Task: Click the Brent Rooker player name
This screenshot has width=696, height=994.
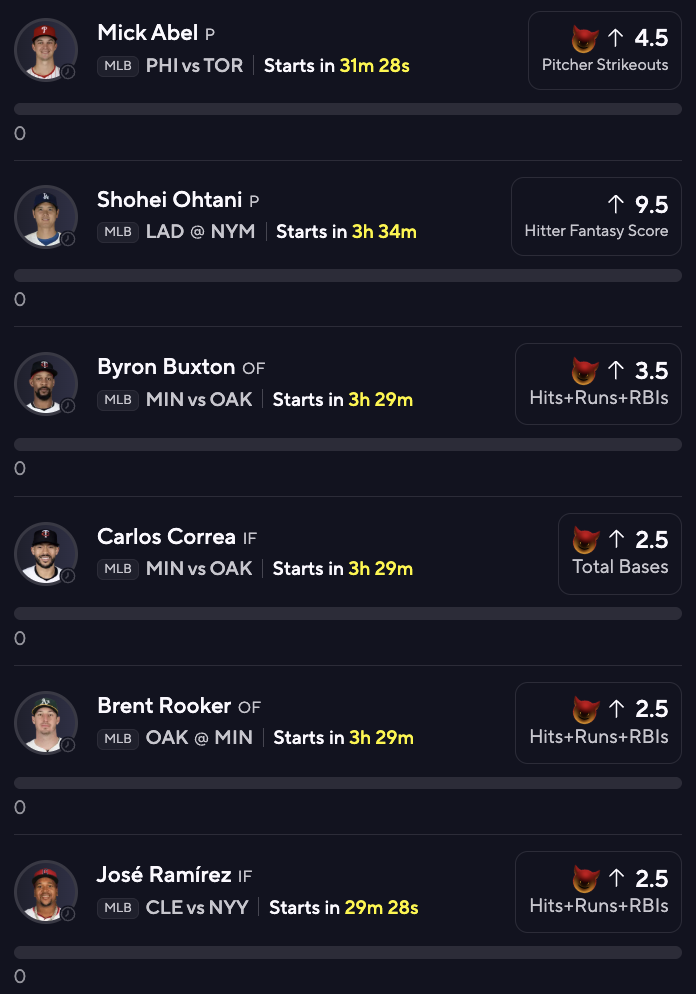Action: pyautogui.click(x=164, y=706)
